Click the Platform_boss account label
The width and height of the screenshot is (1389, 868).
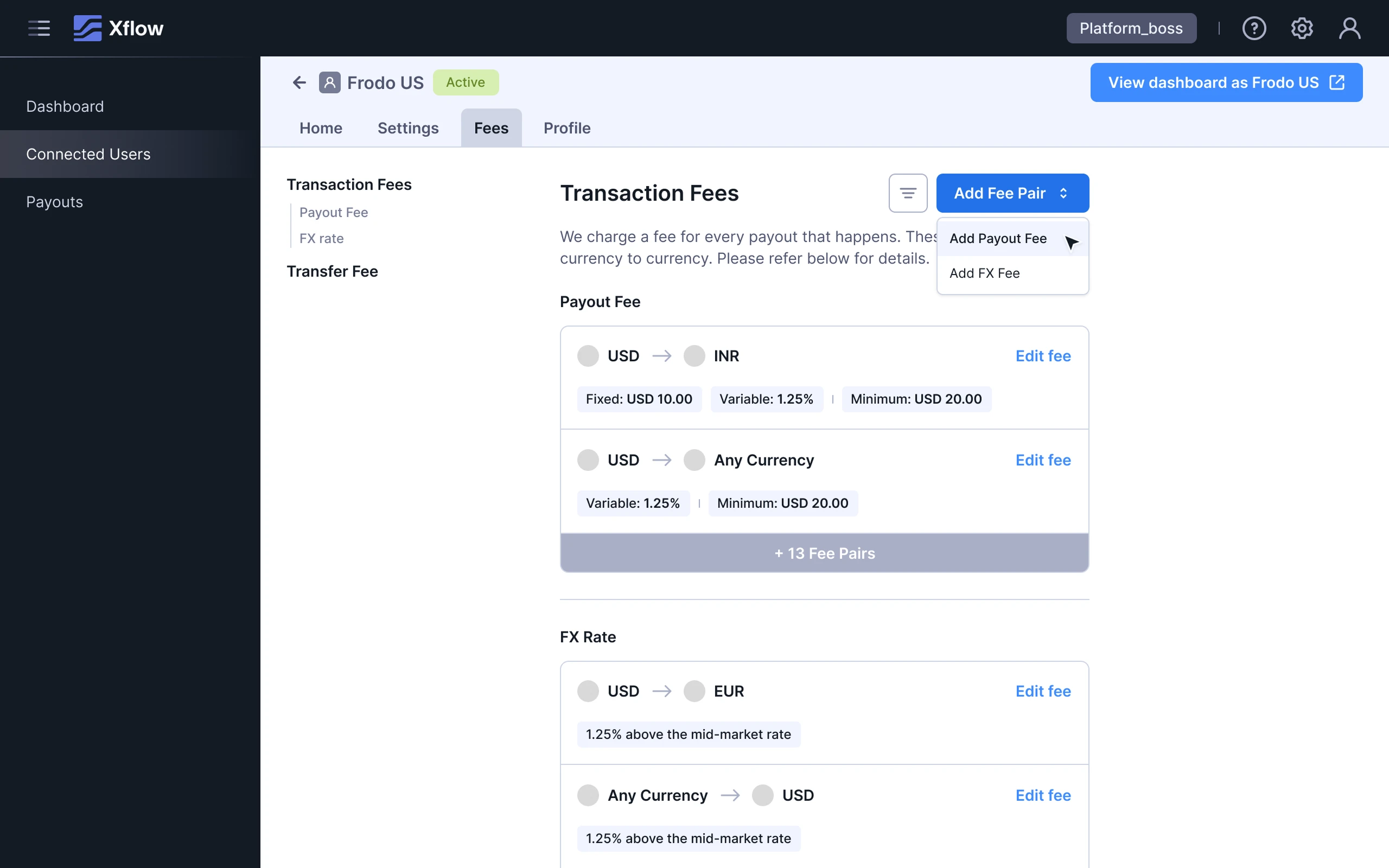(1131, 28)
